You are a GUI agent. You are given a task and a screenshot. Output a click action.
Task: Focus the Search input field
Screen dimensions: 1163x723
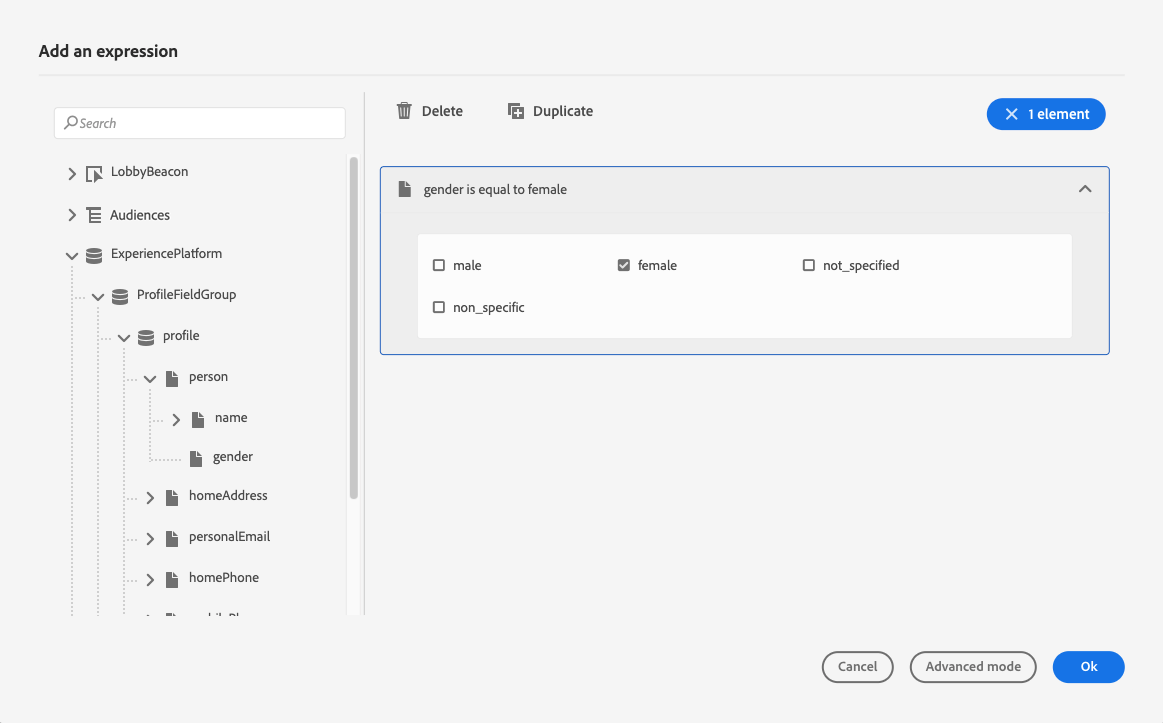pos(200,123)
